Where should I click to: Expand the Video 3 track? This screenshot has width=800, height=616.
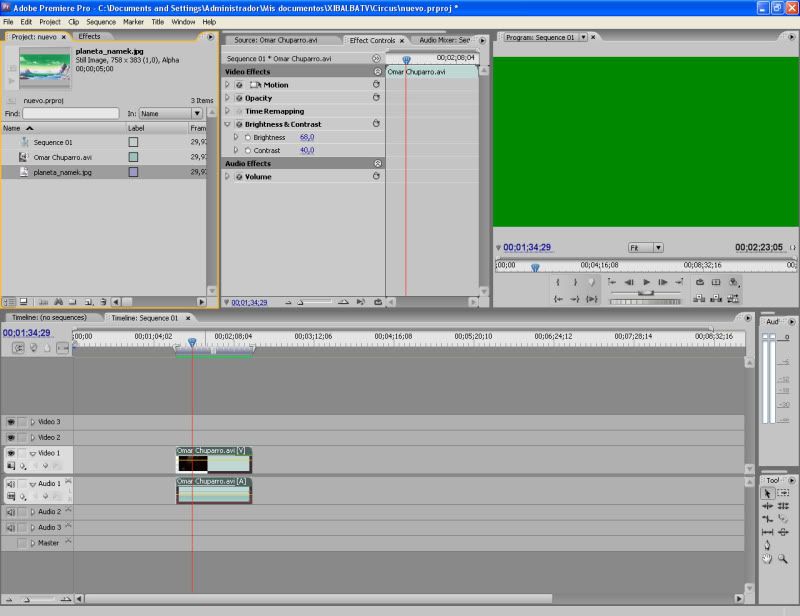pyautogui.click(x=33, y=422)
